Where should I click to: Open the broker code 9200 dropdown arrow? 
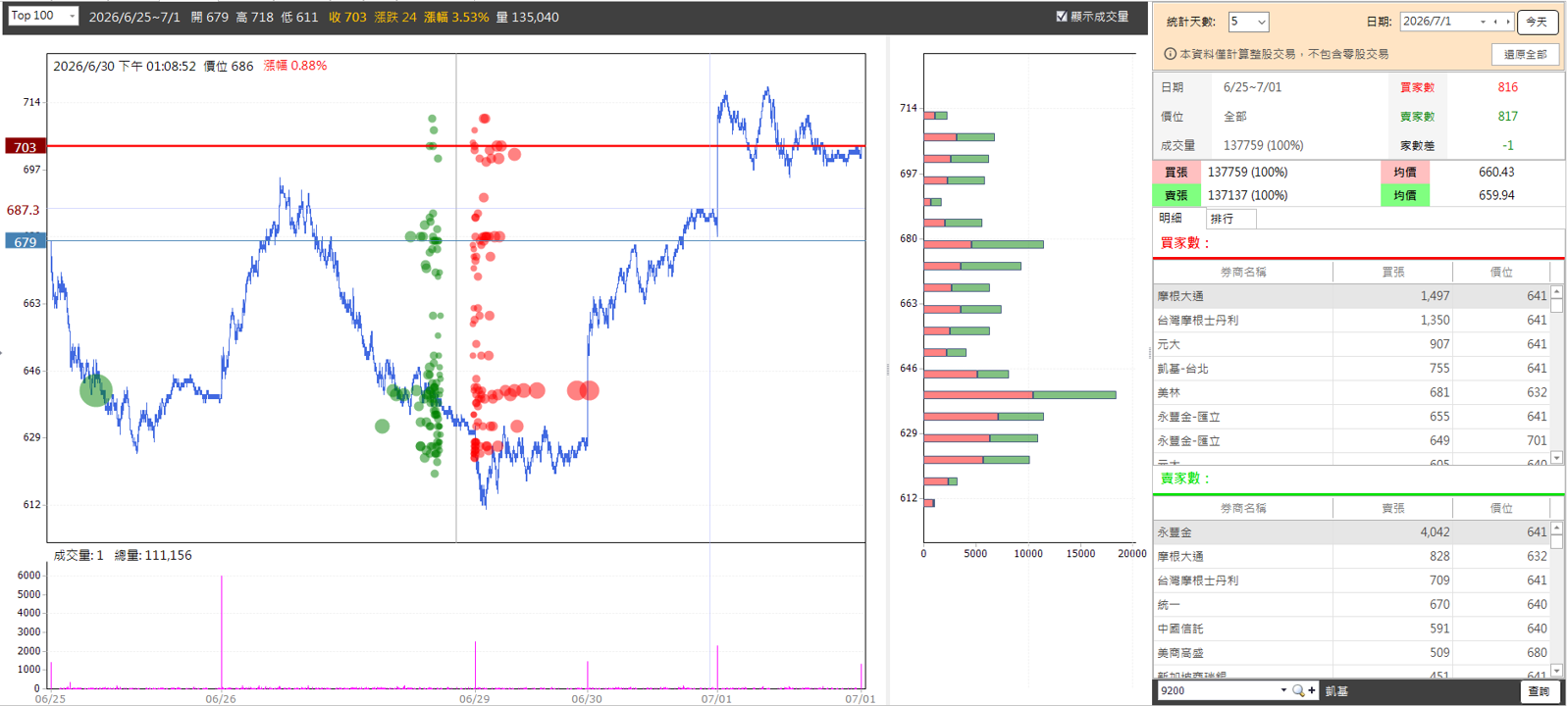(x=1283, y=691)
